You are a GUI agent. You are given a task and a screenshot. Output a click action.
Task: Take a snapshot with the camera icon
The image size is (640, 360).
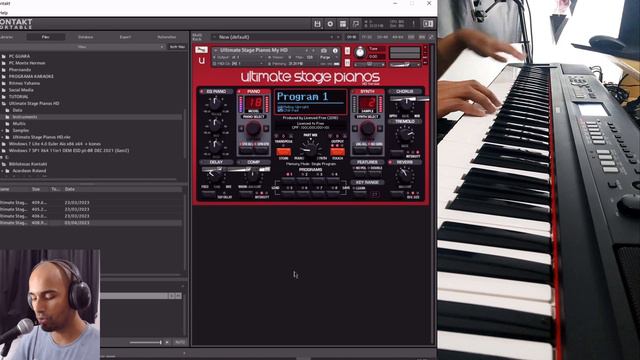click(x=324, y=51)
